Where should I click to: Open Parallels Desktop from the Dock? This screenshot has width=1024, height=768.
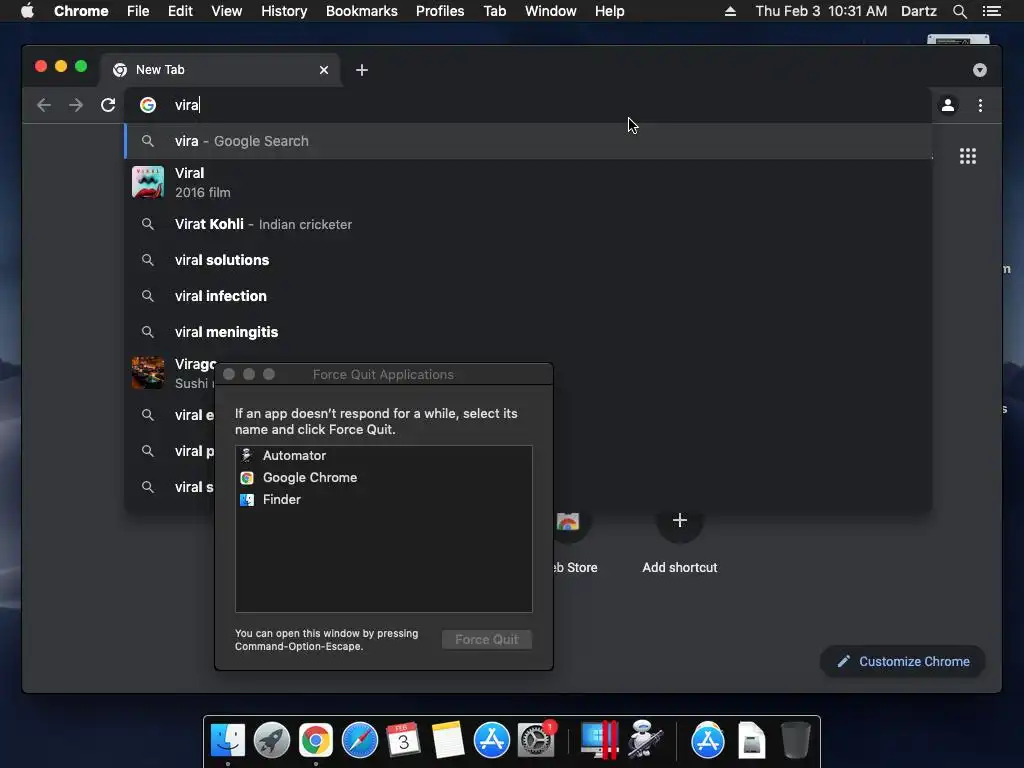[x=599, y=740]
